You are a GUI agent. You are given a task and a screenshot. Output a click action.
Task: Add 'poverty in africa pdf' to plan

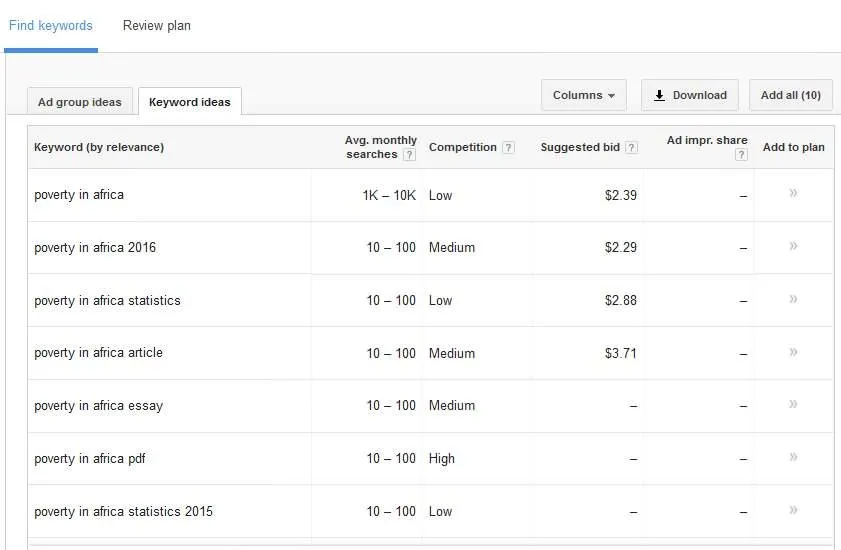(793, 457)
